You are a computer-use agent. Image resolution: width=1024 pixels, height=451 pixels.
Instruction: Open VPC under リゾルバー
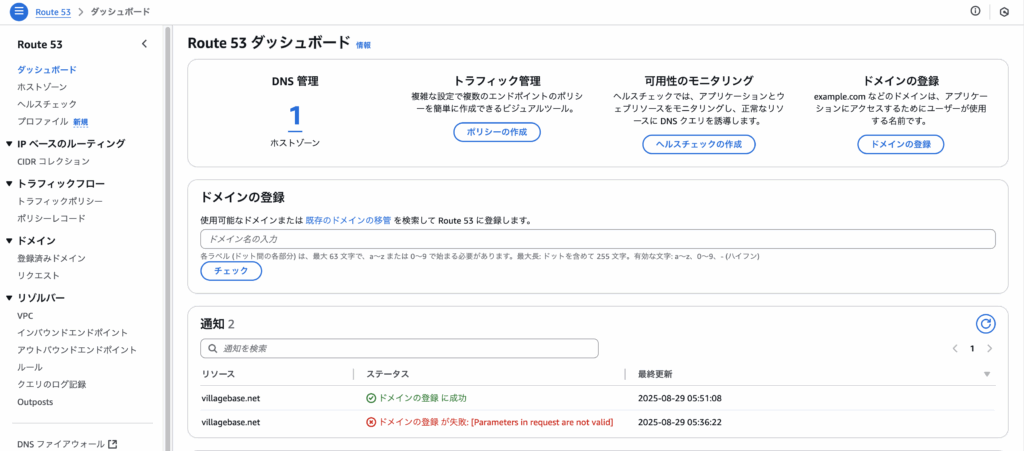point(25,316)
